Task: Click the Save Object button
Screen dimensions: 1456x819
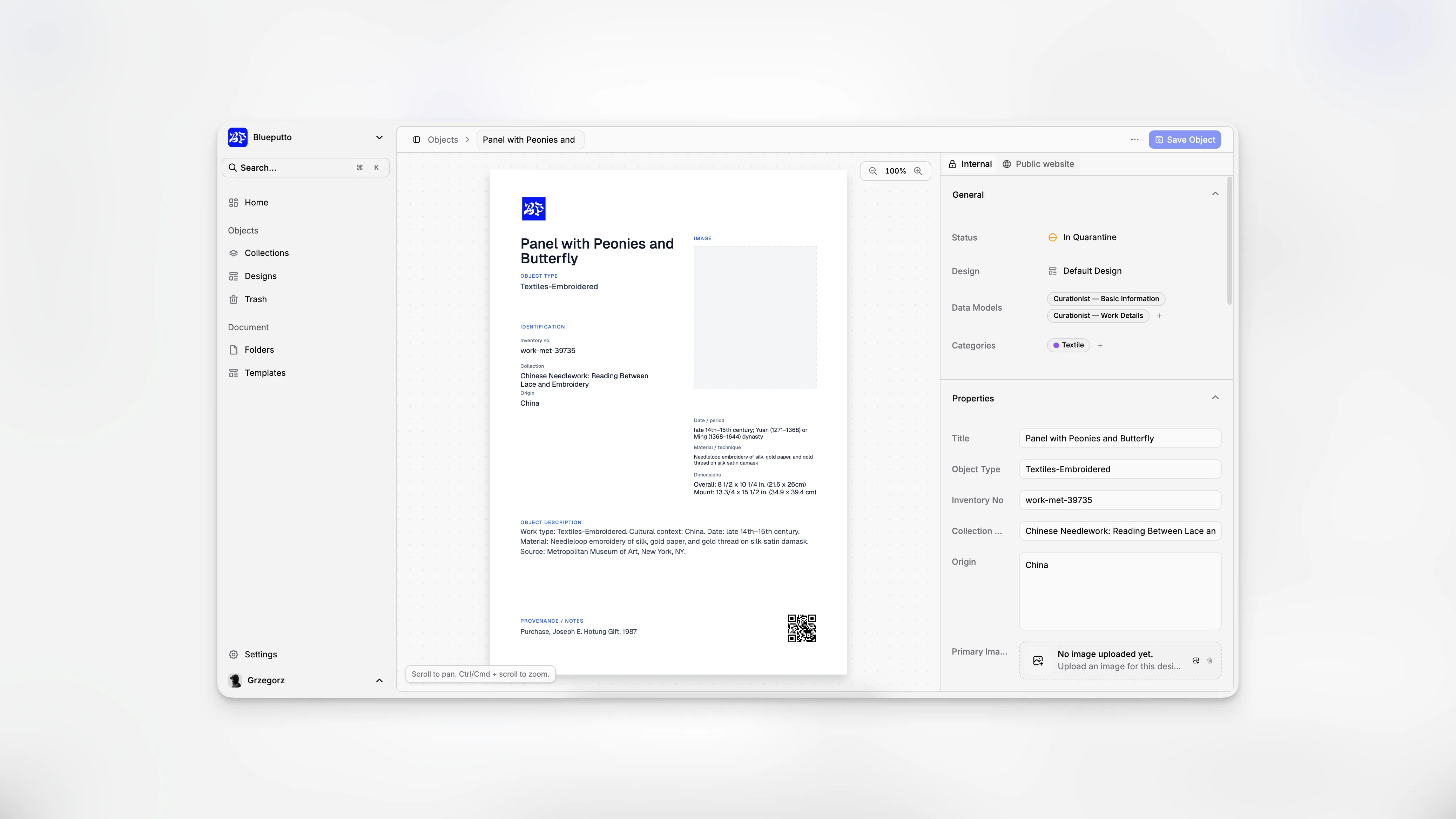Action: (1185, 140)
